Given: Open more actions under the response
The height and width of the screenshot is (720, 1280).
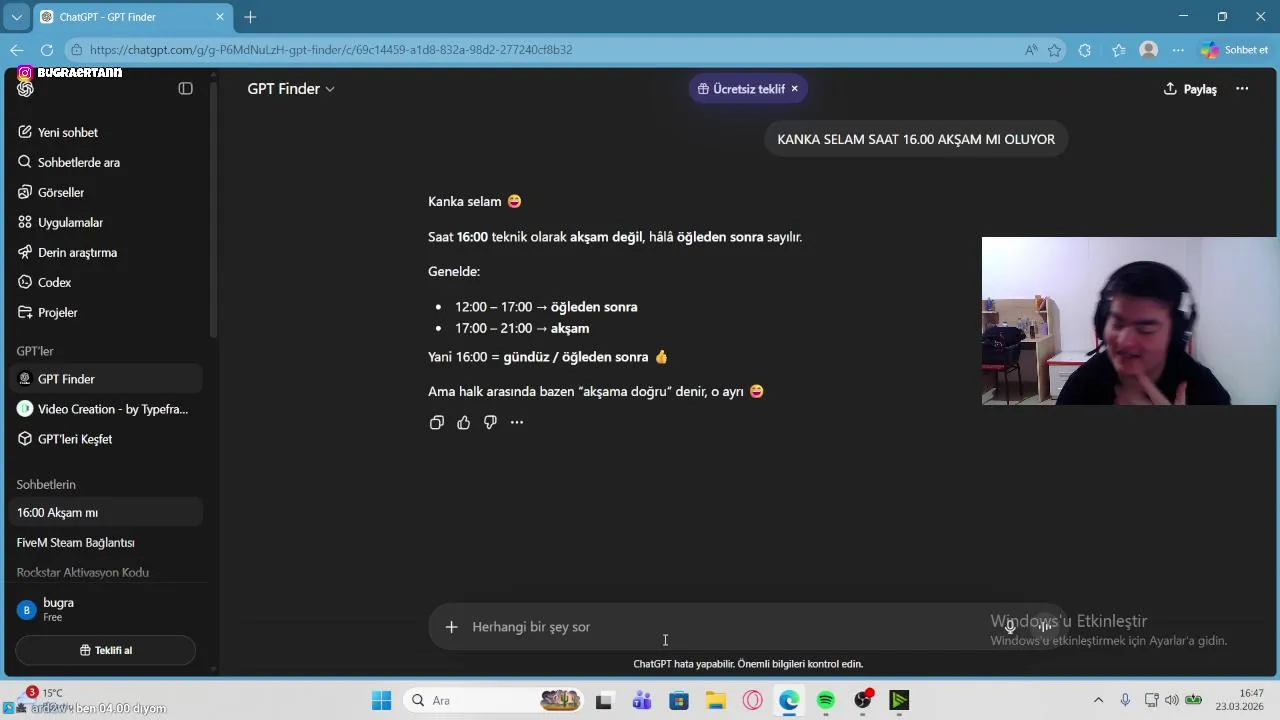Looking at the screenshot, I should click(x=517, y=422).
